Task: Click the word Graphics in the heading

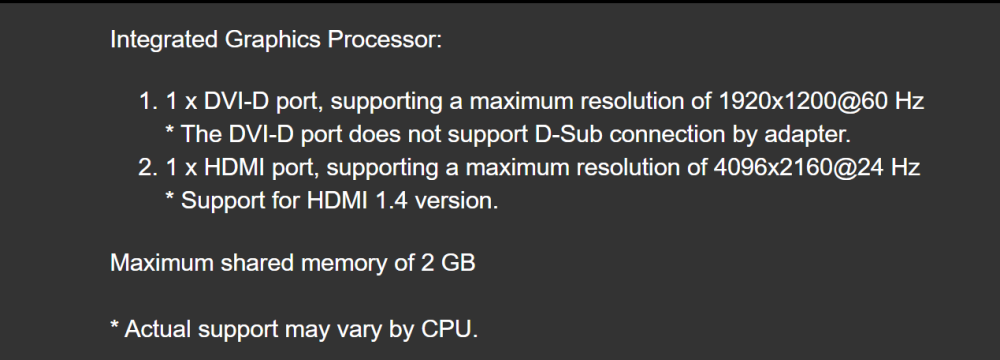Action: (272, 40)
